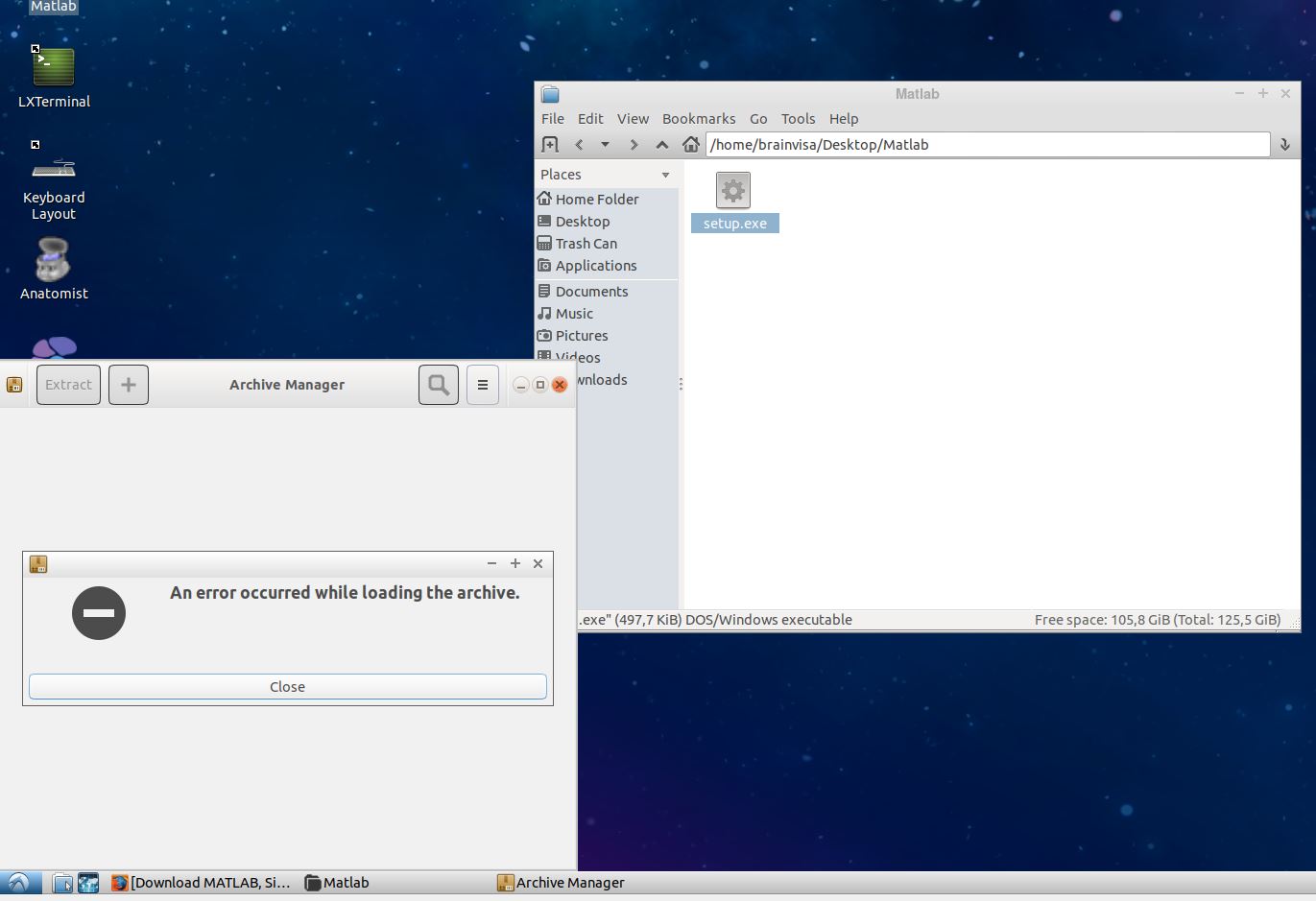Image resolution: width=1316 pixels, height=901 pixels.
Task: Open the Bookmarks menu
Action: (699, 119)
